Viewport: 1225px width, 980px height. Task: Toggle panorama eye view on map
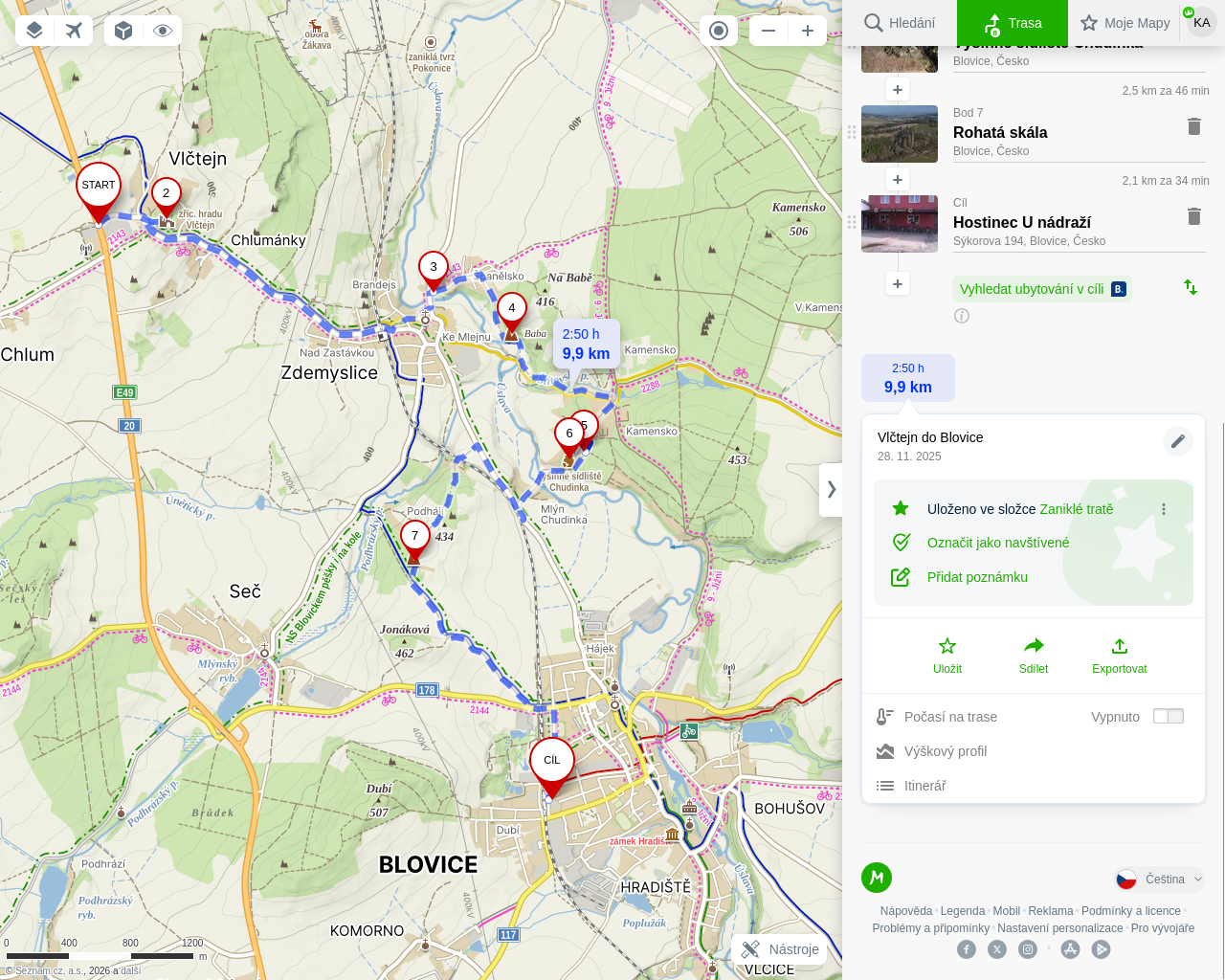pyautogui.click(x=163, y=31)
